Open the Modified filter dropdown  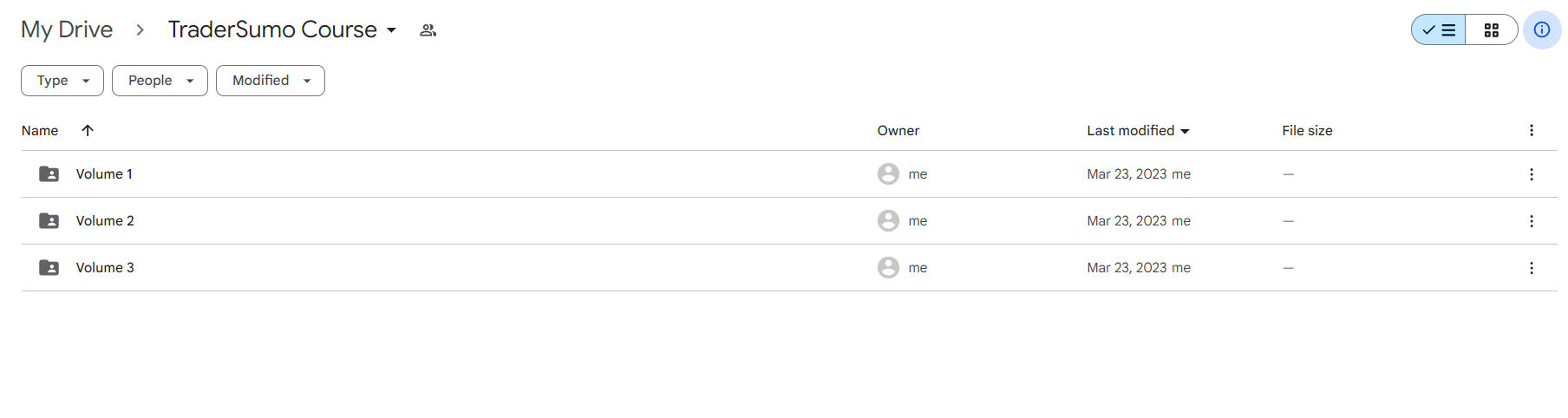point(270,81)
